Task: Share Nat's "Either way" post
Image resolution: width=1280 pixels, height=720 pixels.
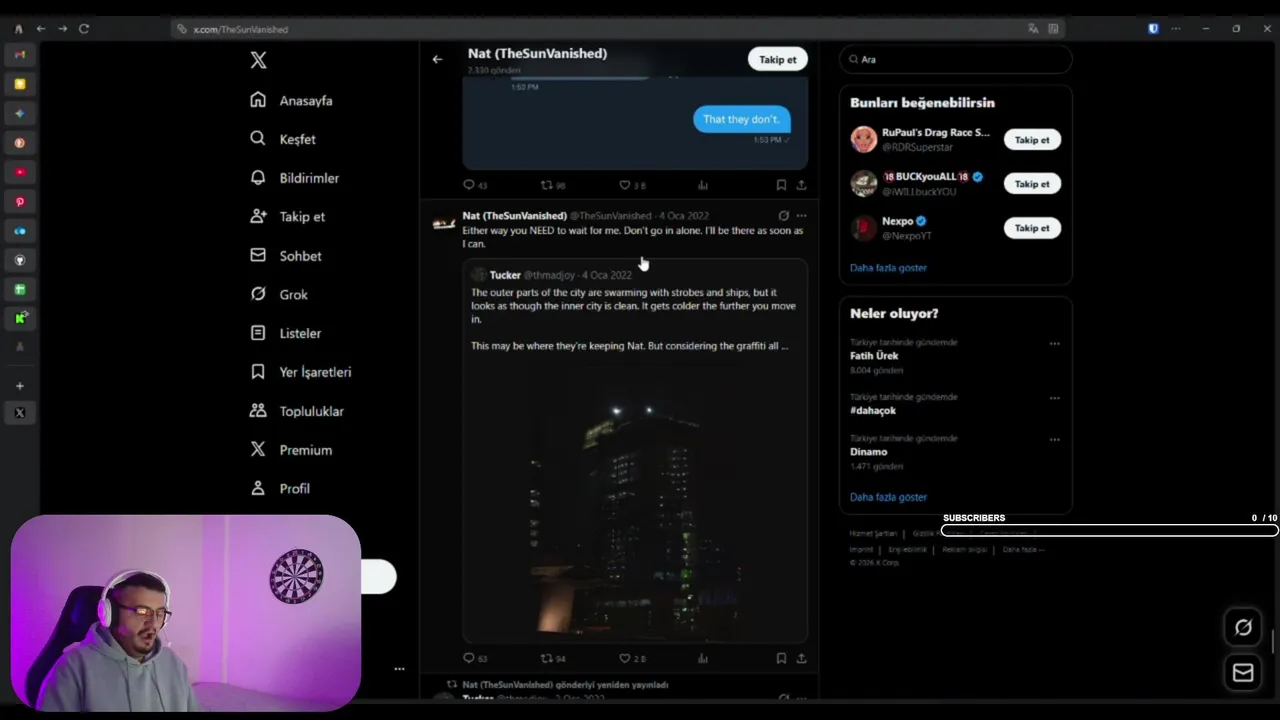Action: tap(801, 658)
